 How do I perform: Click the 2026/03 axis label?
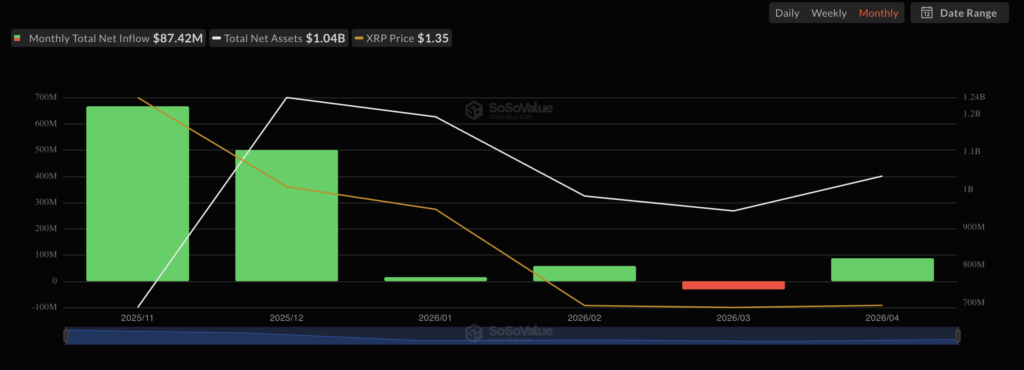pos(733,318)
